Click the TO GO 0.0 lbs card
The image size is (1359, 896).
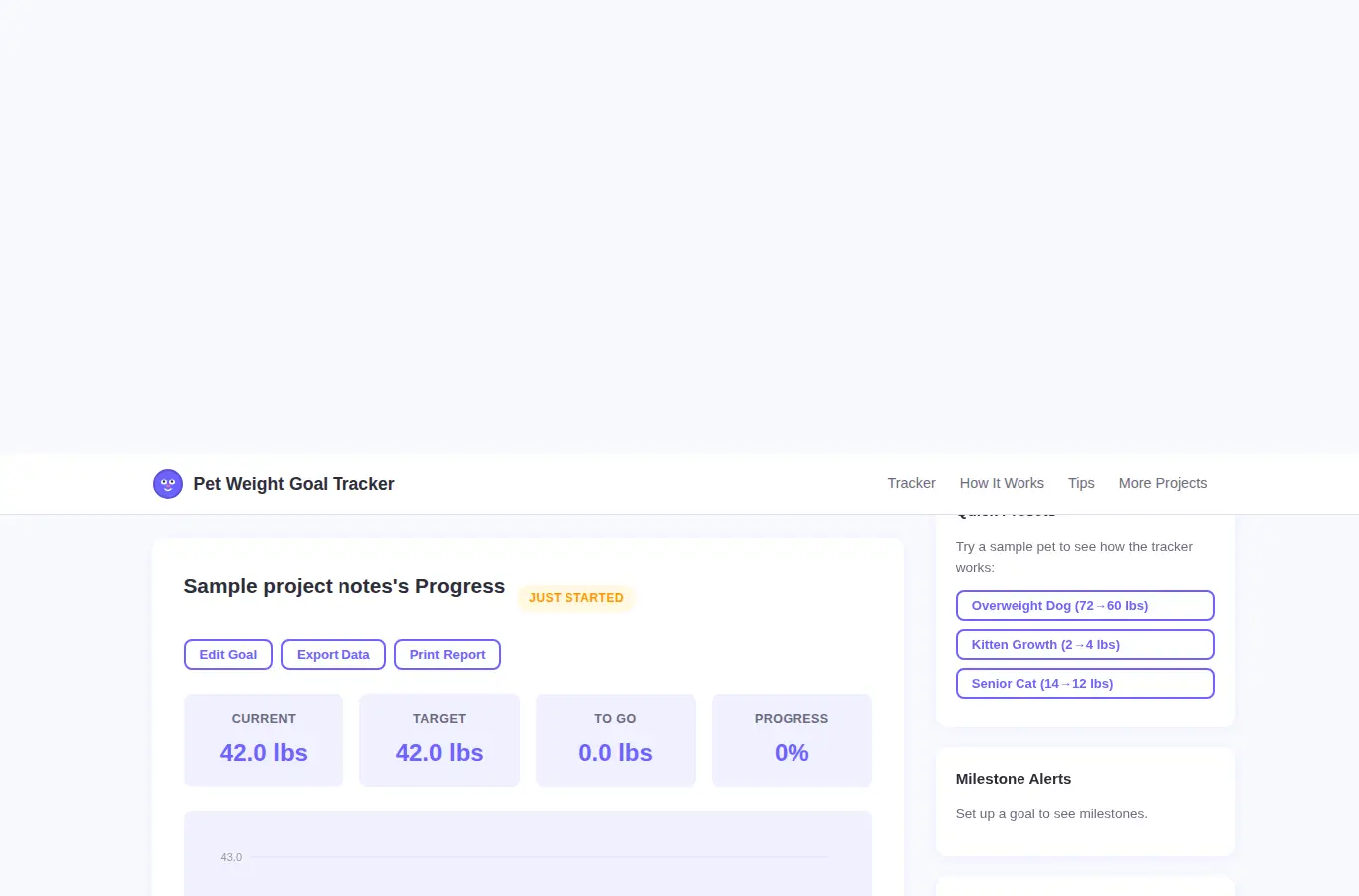click(615, 741)
